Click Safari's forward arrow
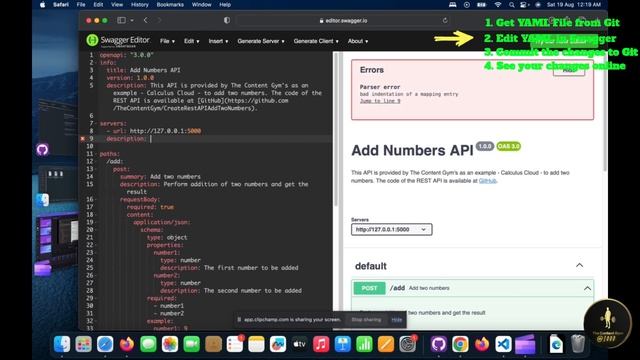 (159, 20)
